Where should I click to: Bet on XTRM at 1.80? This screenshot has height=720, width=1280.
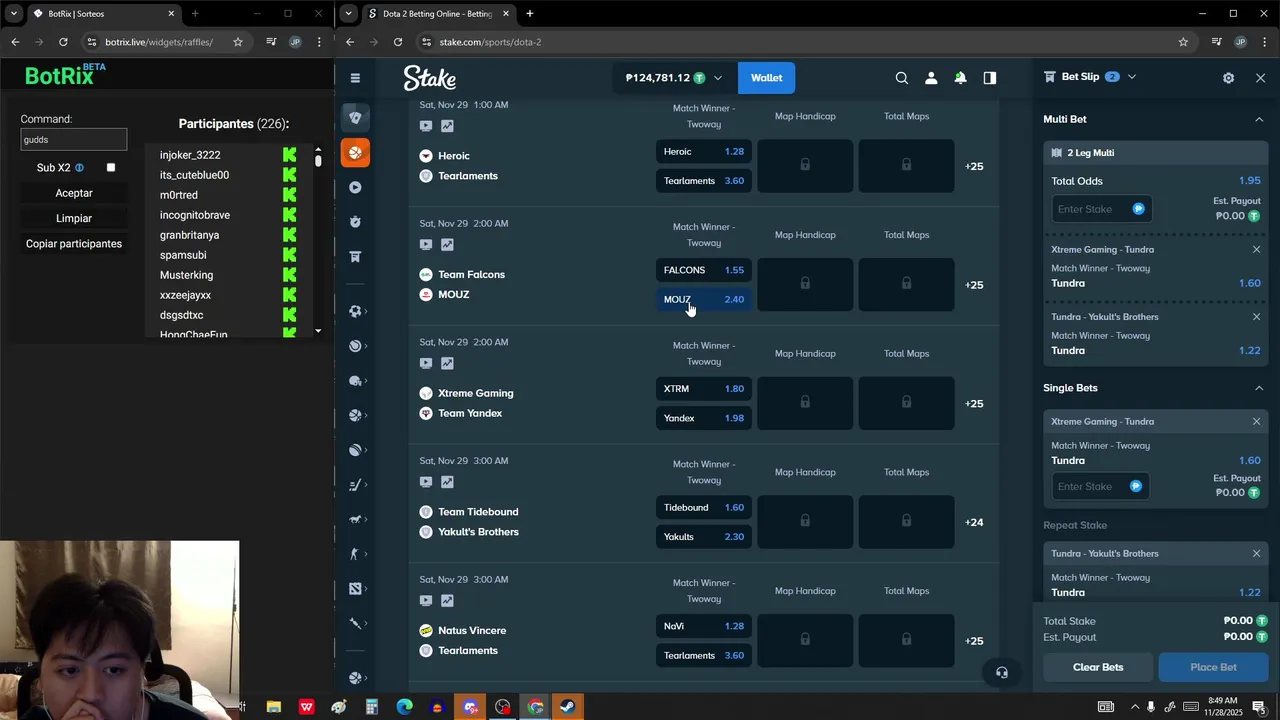point(704,389)
